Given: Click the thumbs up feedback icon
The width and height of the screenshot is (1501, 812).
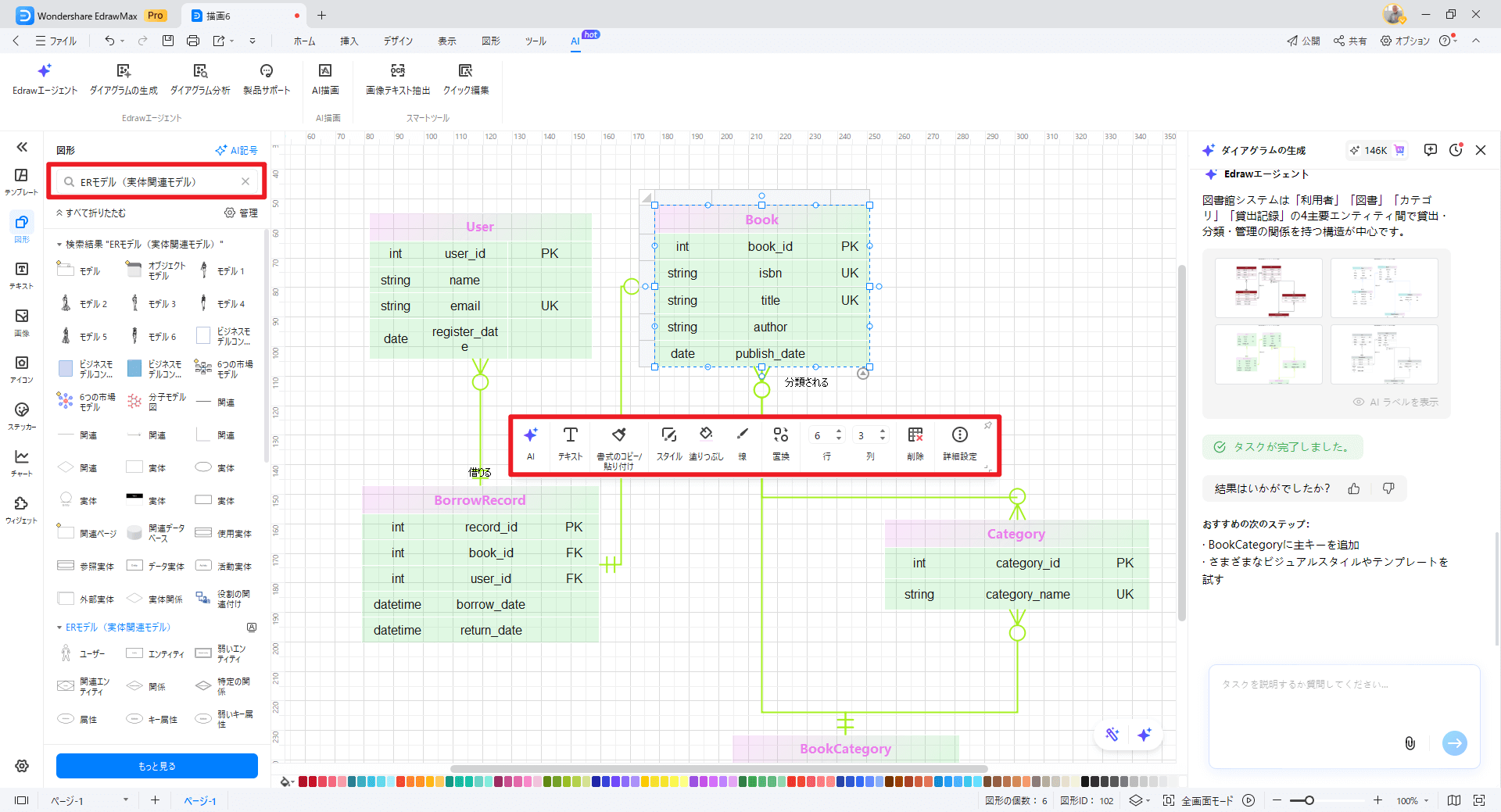Looking at the screenshot, I should click(x=1354, y=488).
